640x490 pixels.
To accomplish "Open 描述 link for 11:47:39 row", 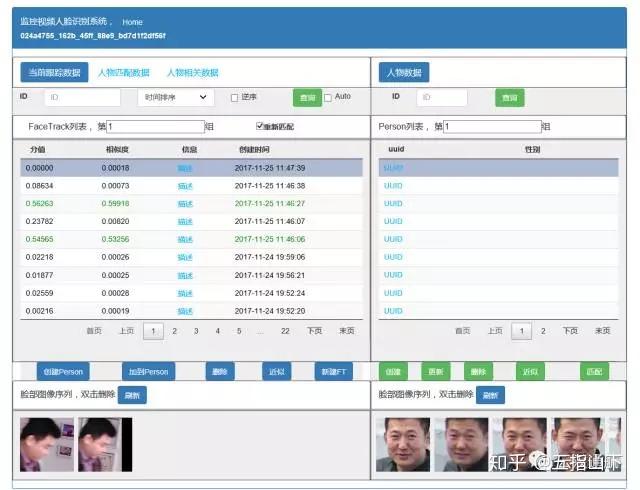I will coord(185,168).
